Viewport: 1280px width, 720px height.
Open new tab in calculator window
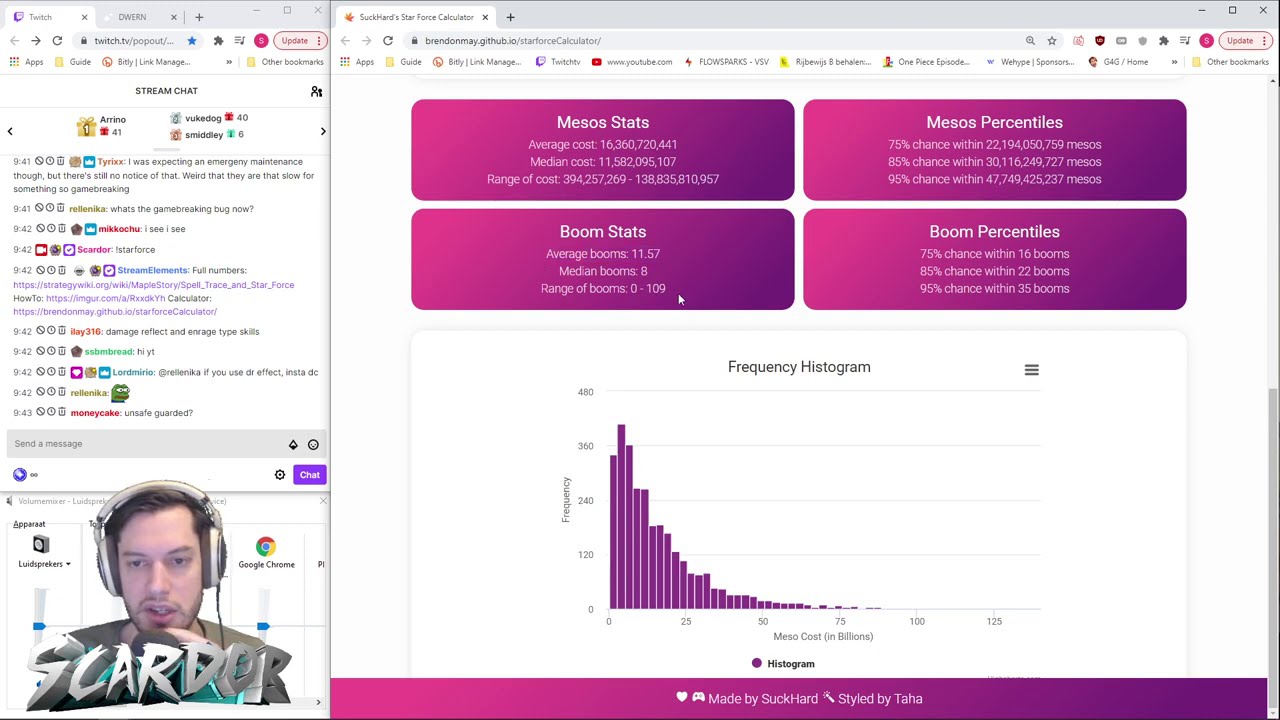click(510, 17)
